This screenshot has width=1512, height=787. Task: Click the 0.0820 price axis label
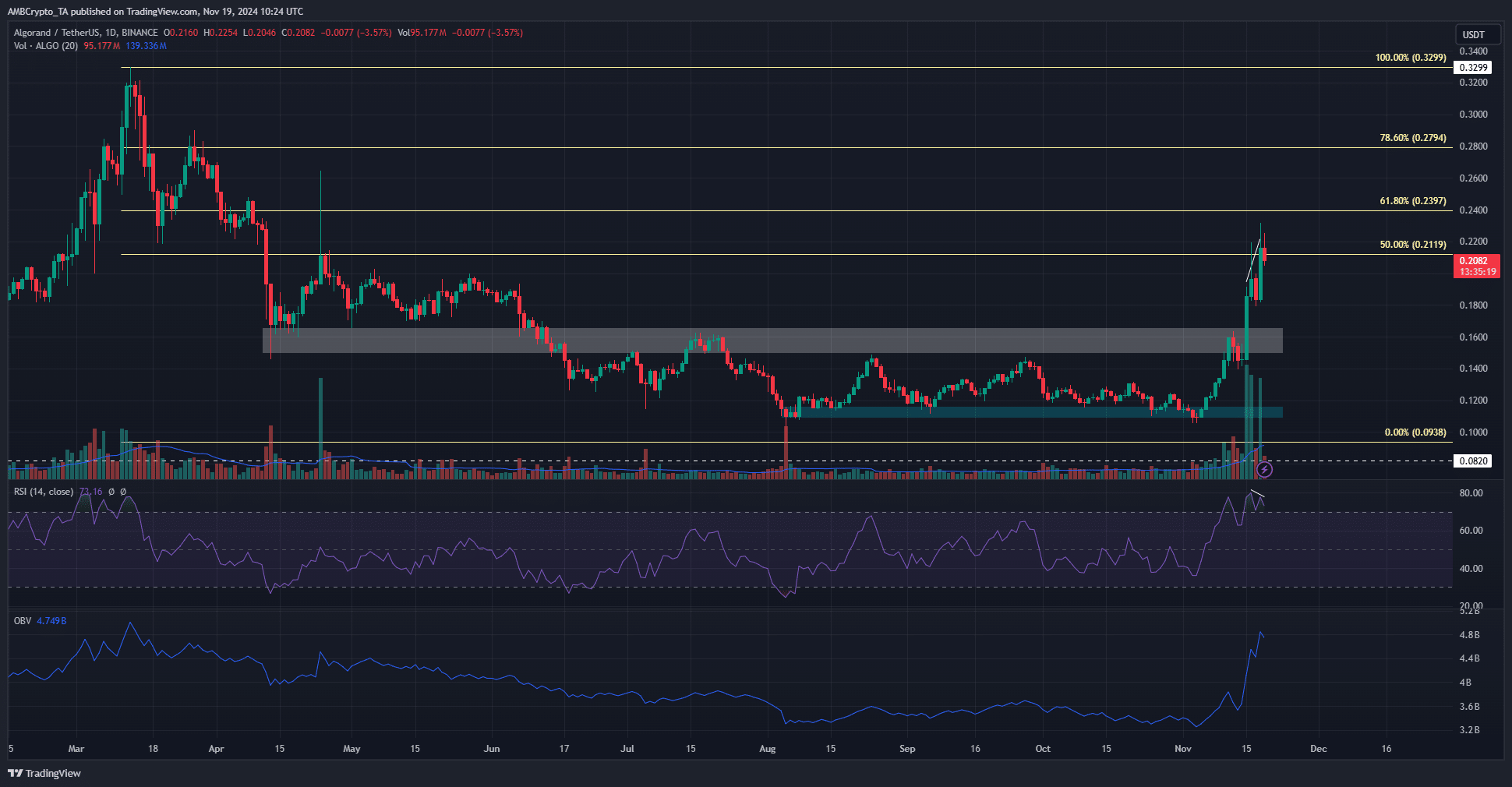1474,461
